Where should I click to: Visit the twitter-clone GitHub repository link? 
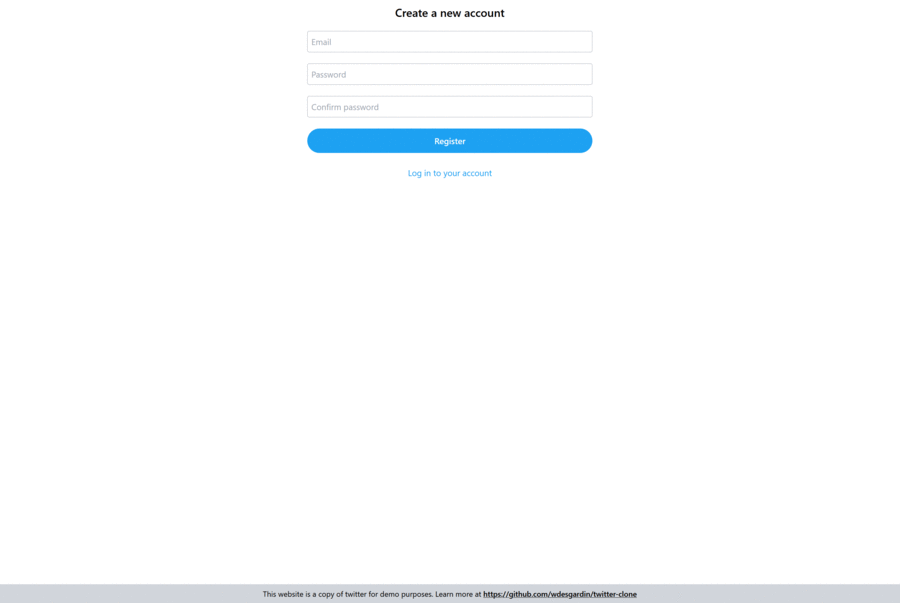pyautogui.click(x=560, y=594)
